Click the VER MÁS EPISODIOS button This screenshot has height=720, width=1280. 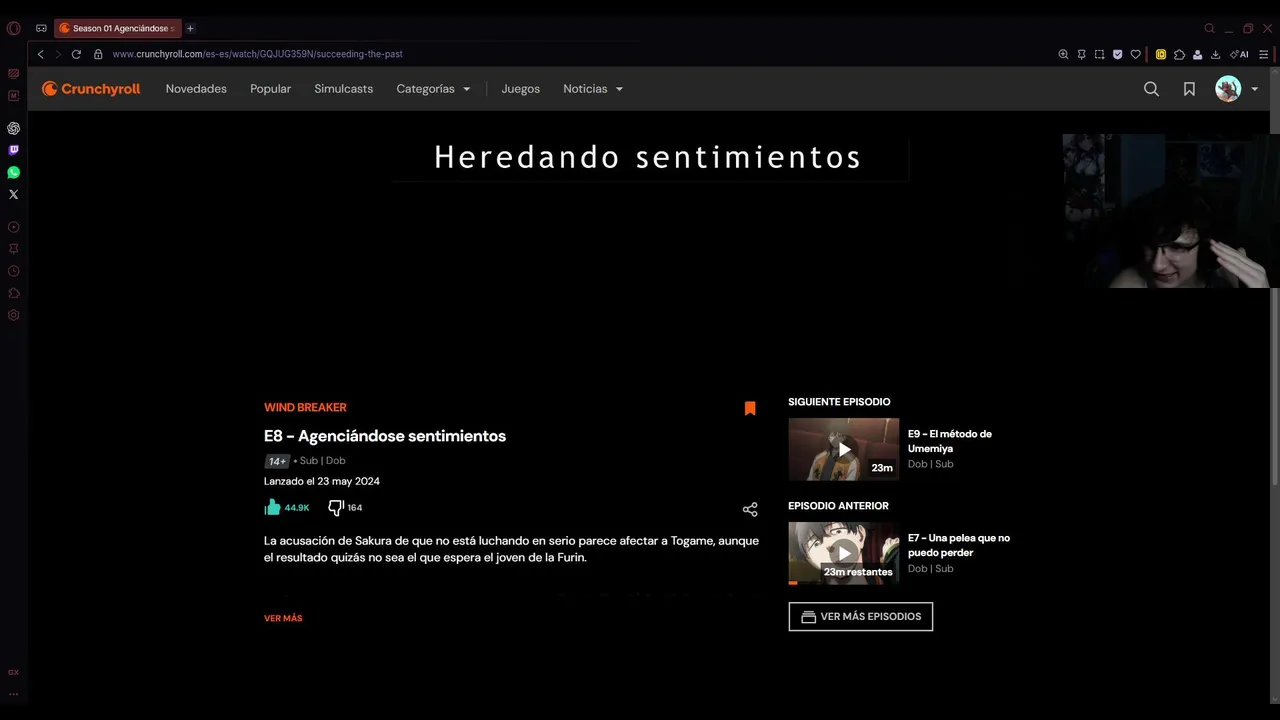[x=861, y=617]
